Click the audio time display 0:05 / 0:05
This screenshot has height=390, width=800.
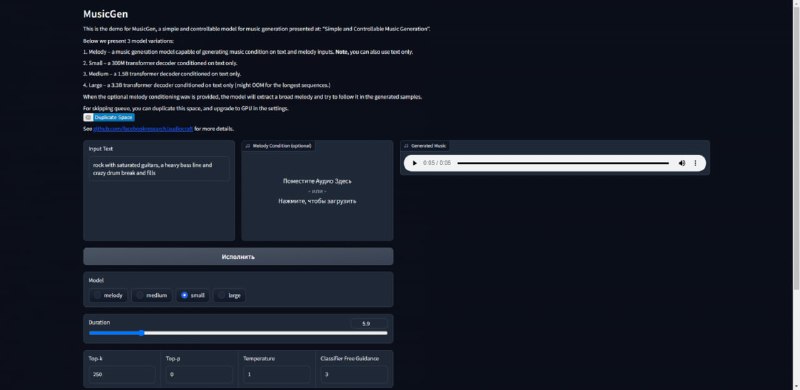coord(437,163)
